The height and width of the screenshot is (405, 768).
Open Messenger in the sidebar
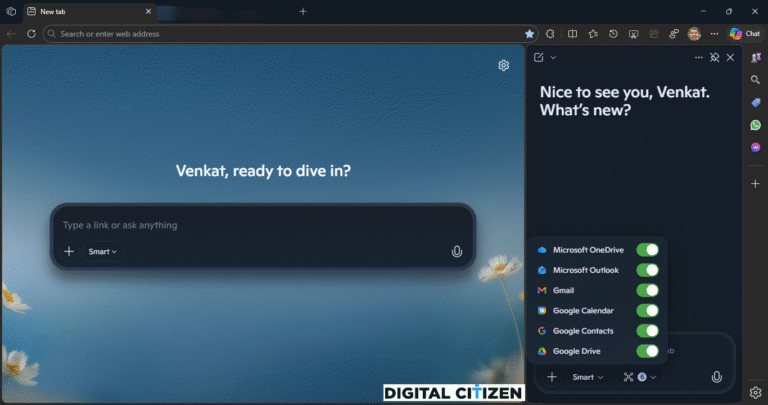[x=756, y=147]
